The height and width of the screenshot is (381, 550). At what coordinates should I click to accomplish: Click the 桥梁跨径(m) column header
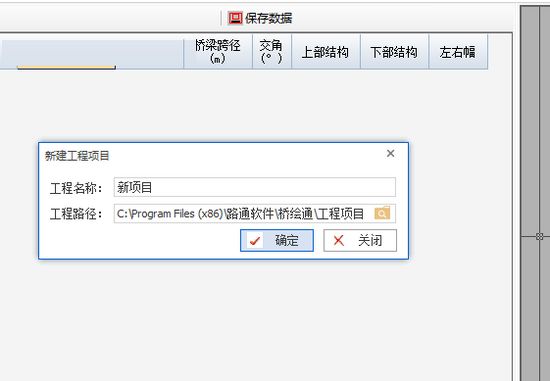pyautogui.click(x=217, y=52)
